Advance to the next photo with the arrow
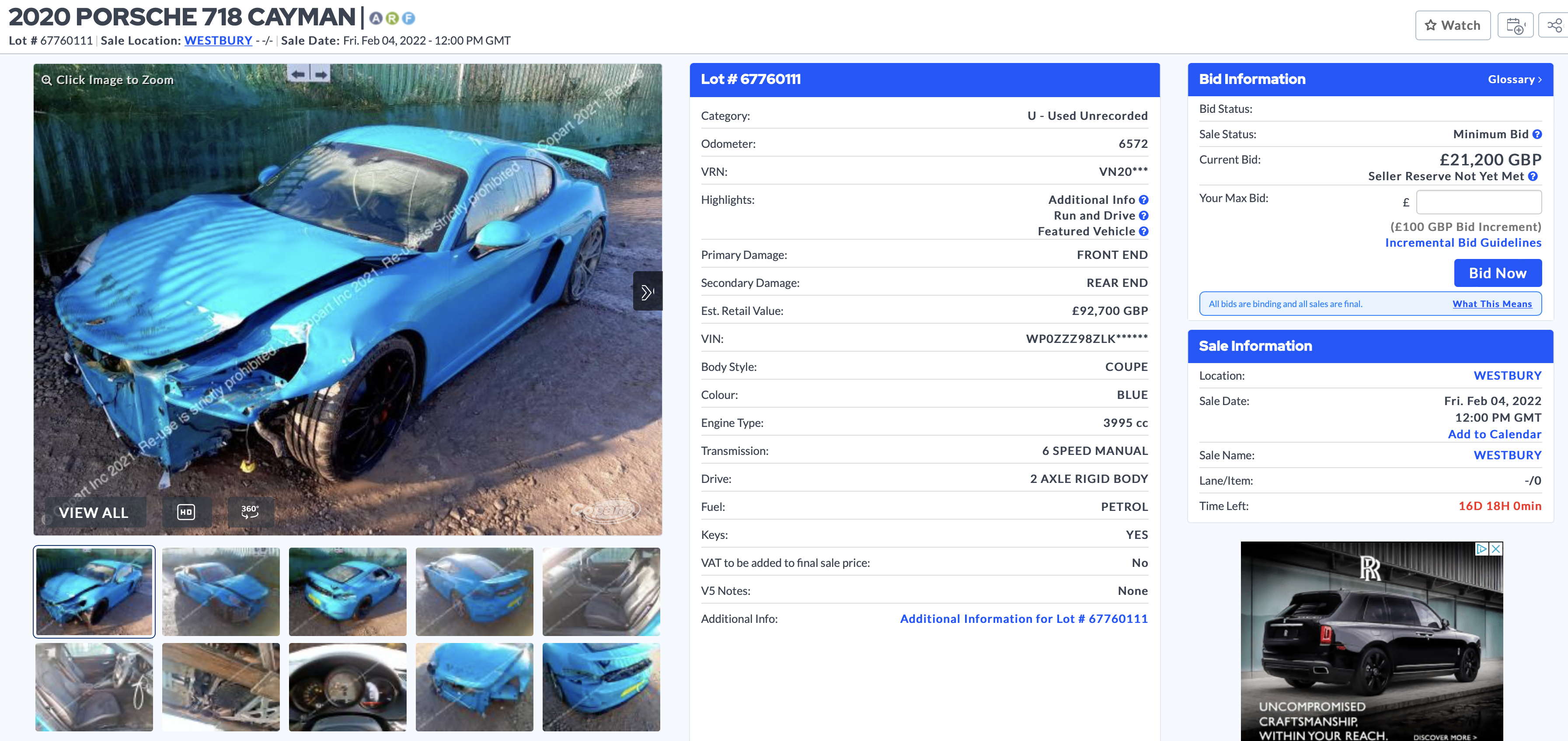Image resolution: width=1568 pixels, height=741 pixels. point(647,292)
